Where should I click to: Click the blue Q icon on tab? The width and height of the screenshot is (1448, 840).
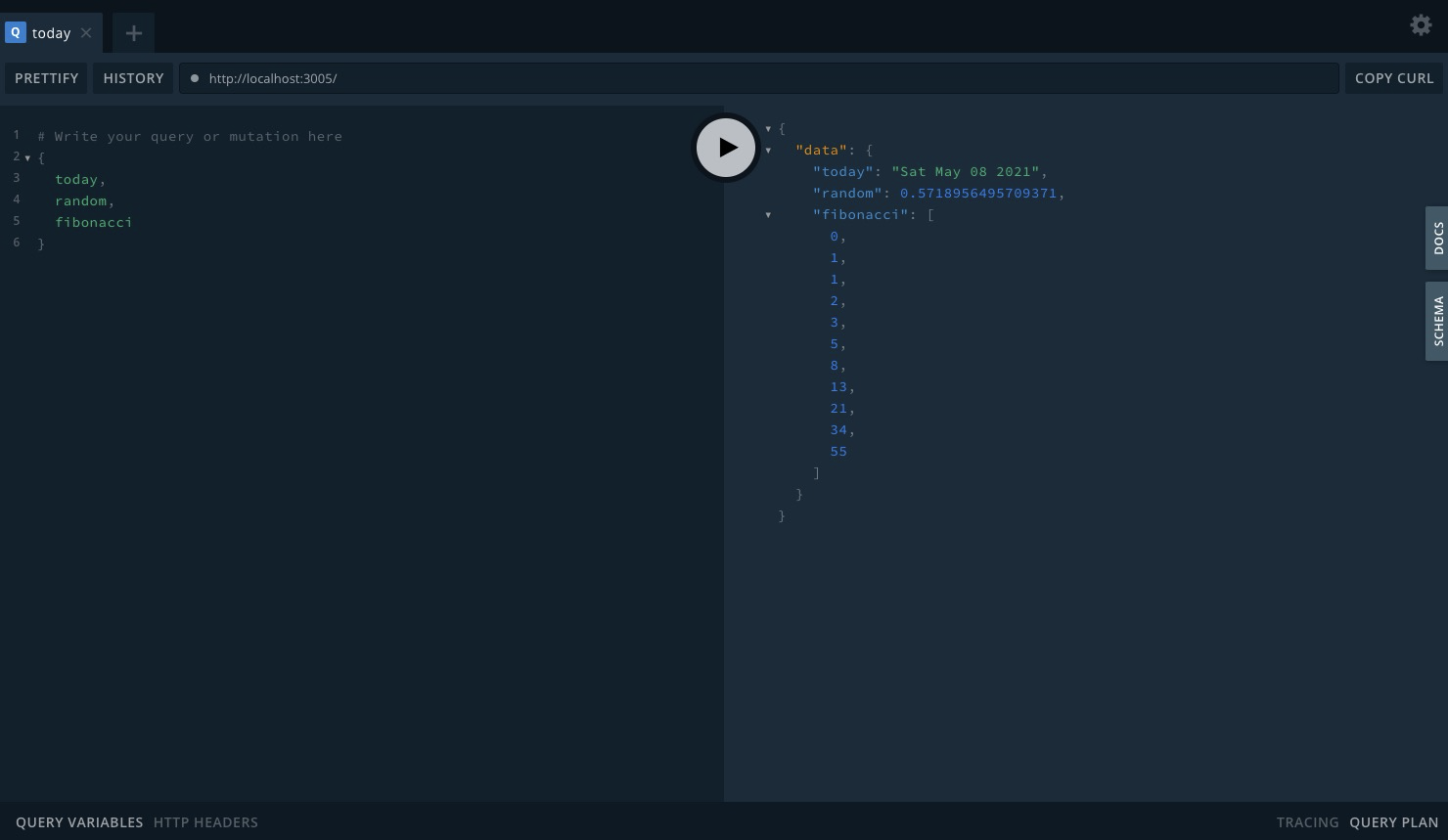(x=16, y=32)
